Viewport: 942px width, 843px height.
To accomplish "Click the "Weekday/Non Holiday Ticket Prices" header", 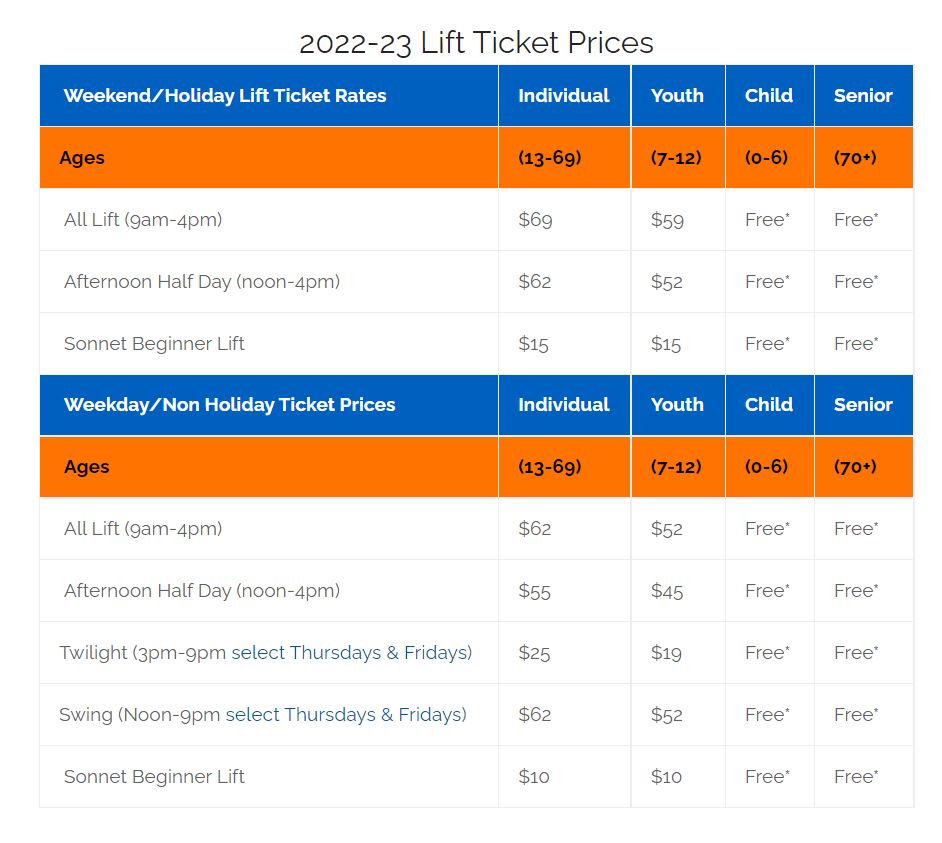I will 229,405.
